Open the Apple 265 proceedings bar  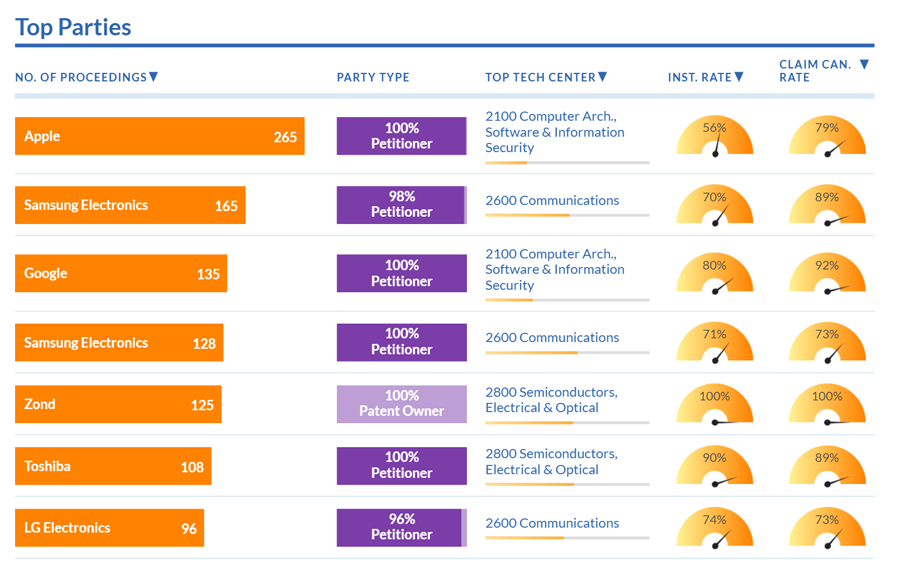point(160,136)
